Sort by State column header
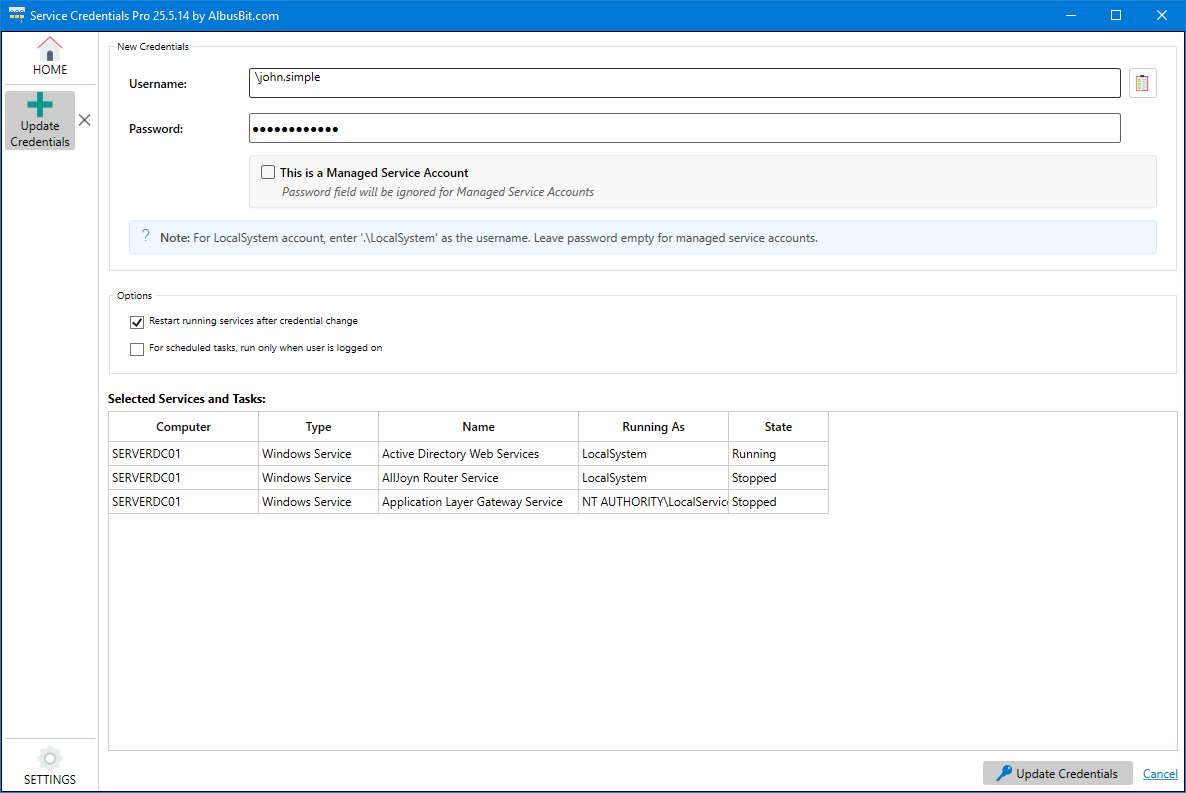The width and height of the screenshot is (1186, 793). pos(778,427)
